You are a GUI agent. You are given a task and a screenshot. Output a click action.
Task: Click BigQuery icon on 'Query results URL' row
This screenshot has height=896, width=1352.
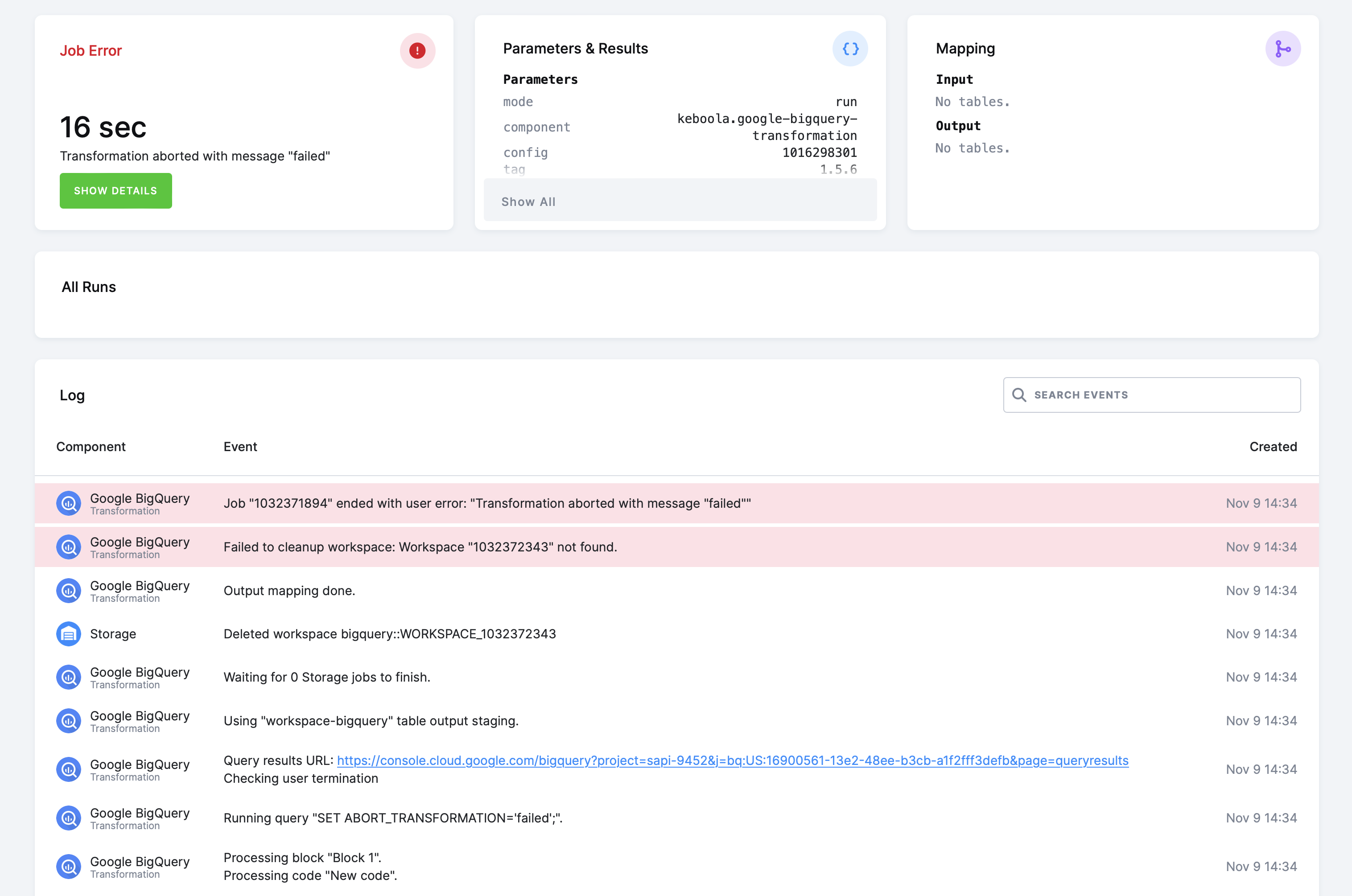coord(69,769)
